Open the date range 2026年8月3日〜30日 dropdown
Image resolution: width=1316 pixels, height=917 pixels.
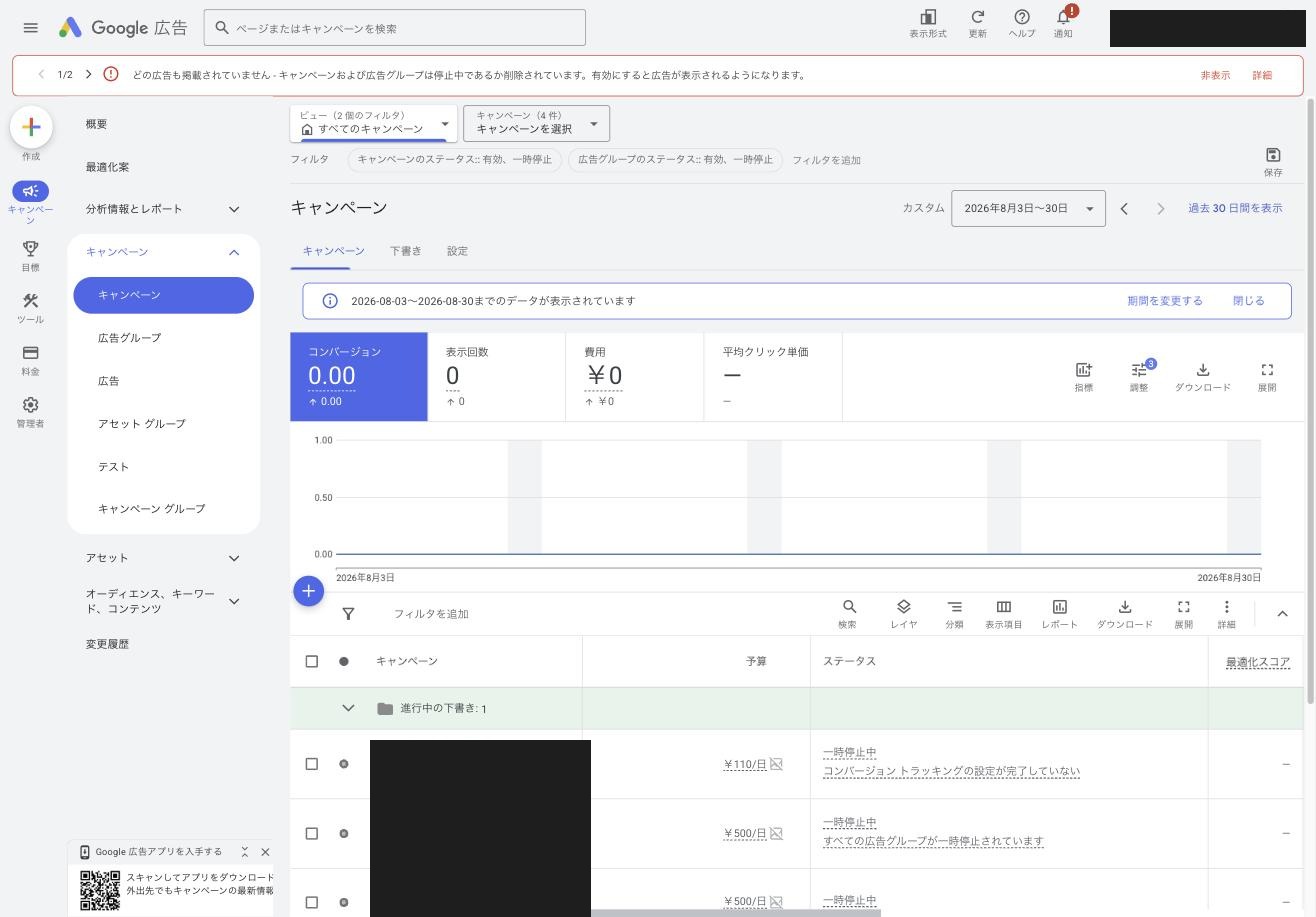point(1028,208)
